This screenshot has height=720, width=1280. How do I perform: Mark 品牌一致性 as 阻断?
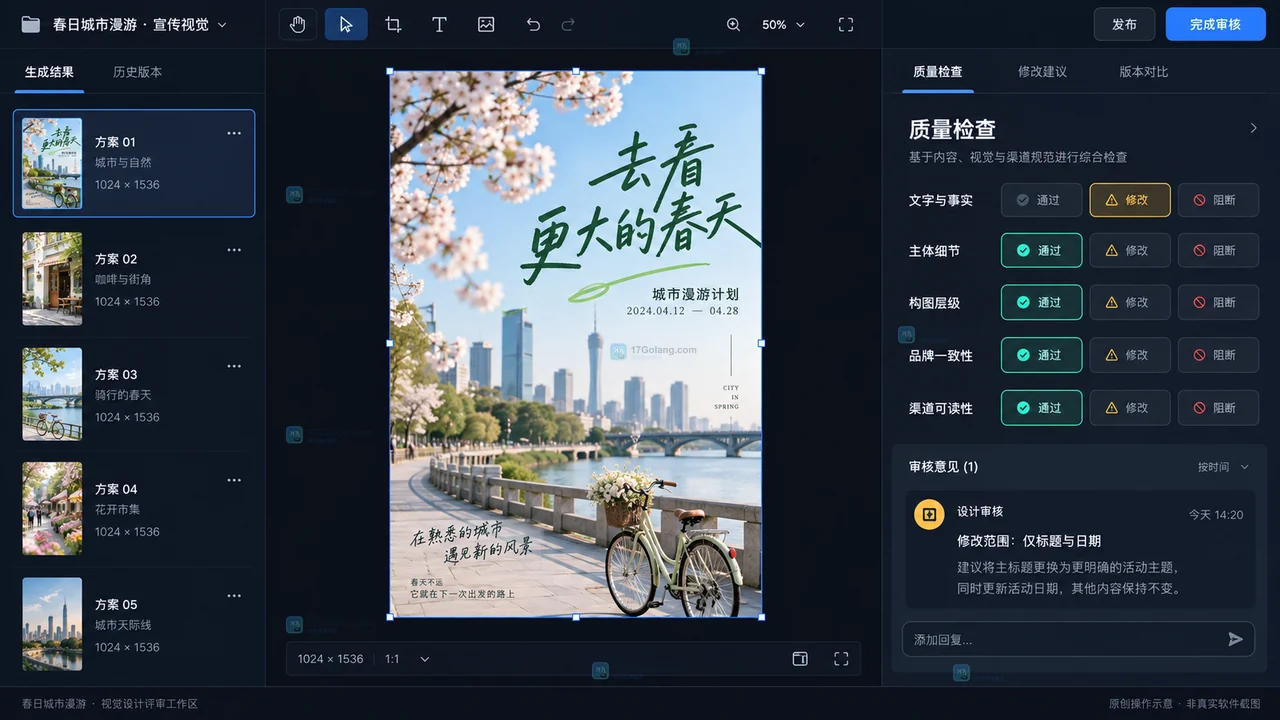[1218, 355]
